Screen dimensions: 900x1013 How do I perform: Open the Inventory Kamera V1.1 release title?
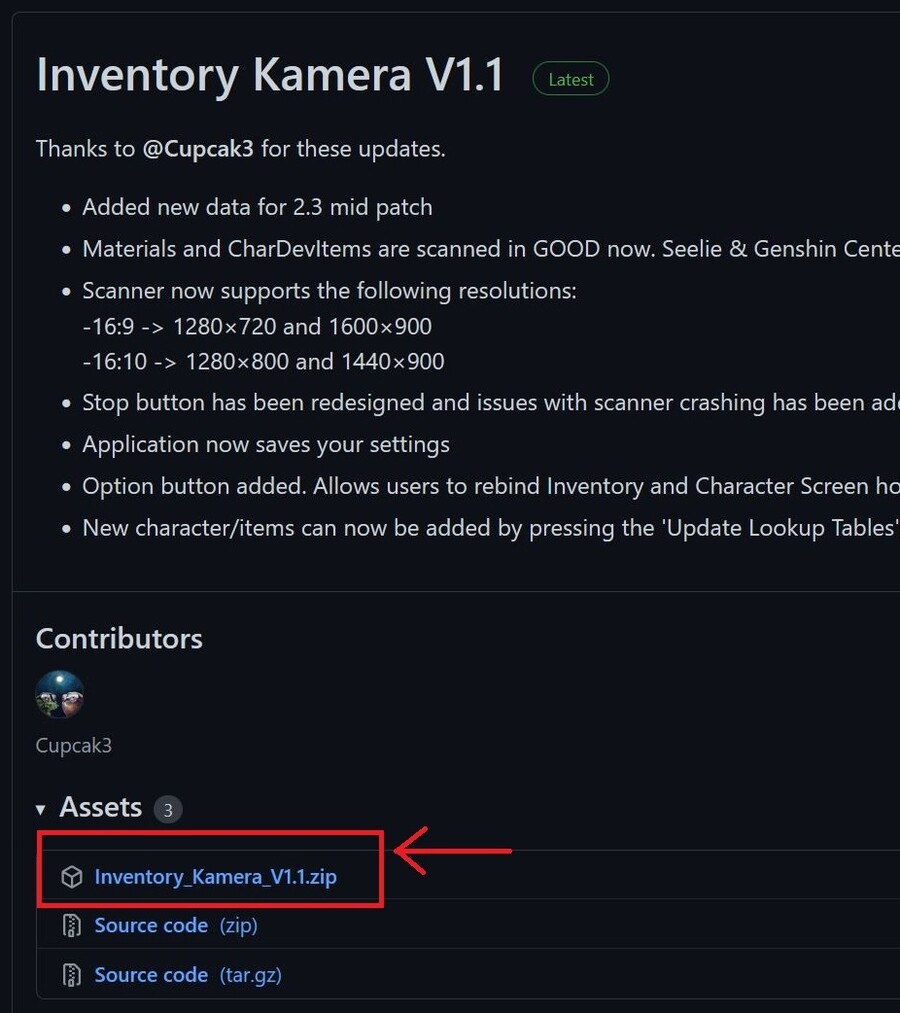(270, 76)
